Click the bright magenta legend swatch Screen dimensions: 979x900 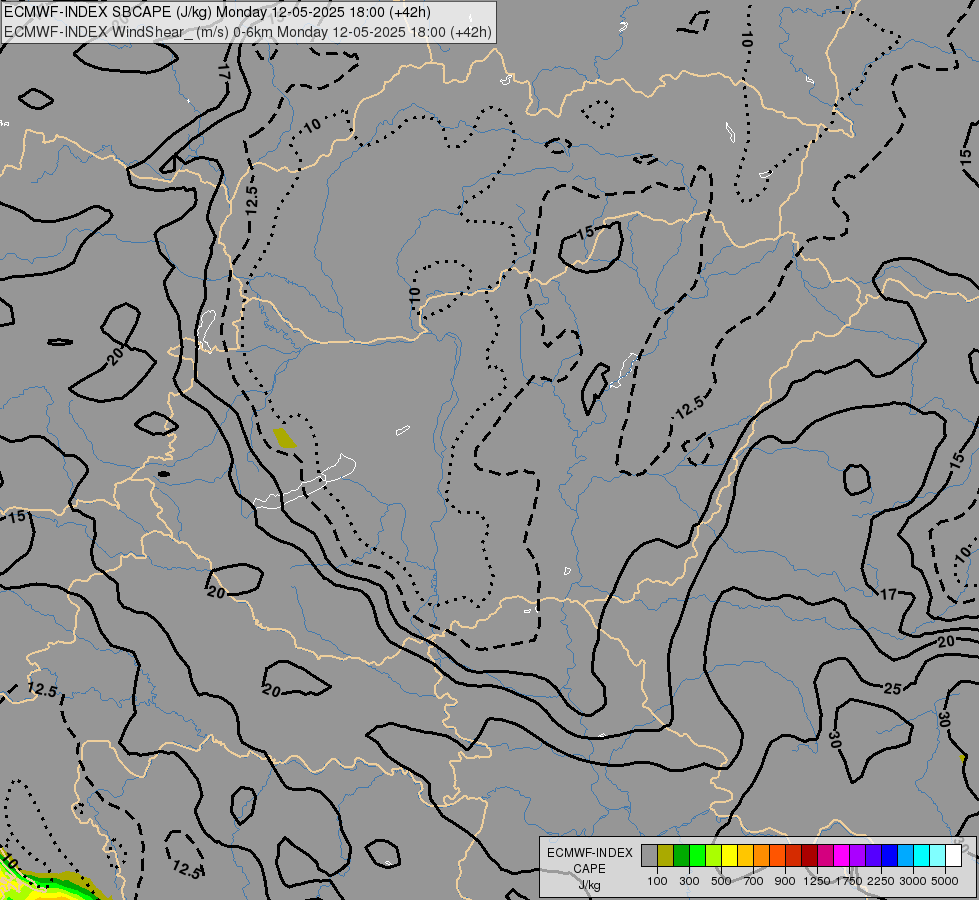click(x=841, y=856)
